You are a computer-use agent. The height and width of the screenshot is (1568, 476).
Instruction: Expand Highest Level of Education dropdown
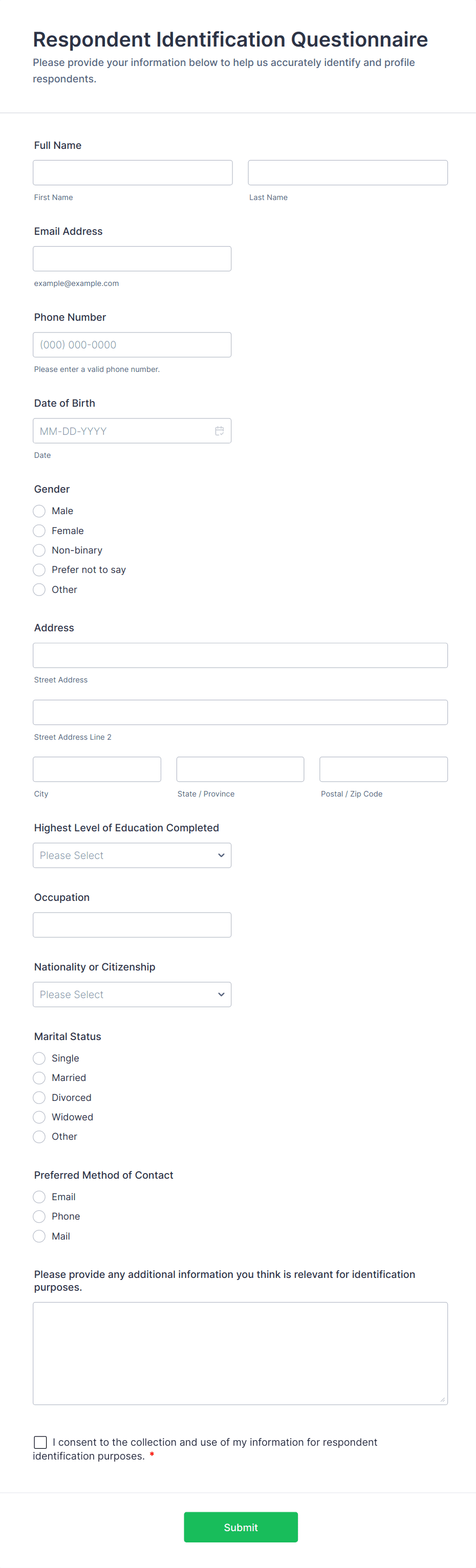pyautogui.click(x=132, y=855)
